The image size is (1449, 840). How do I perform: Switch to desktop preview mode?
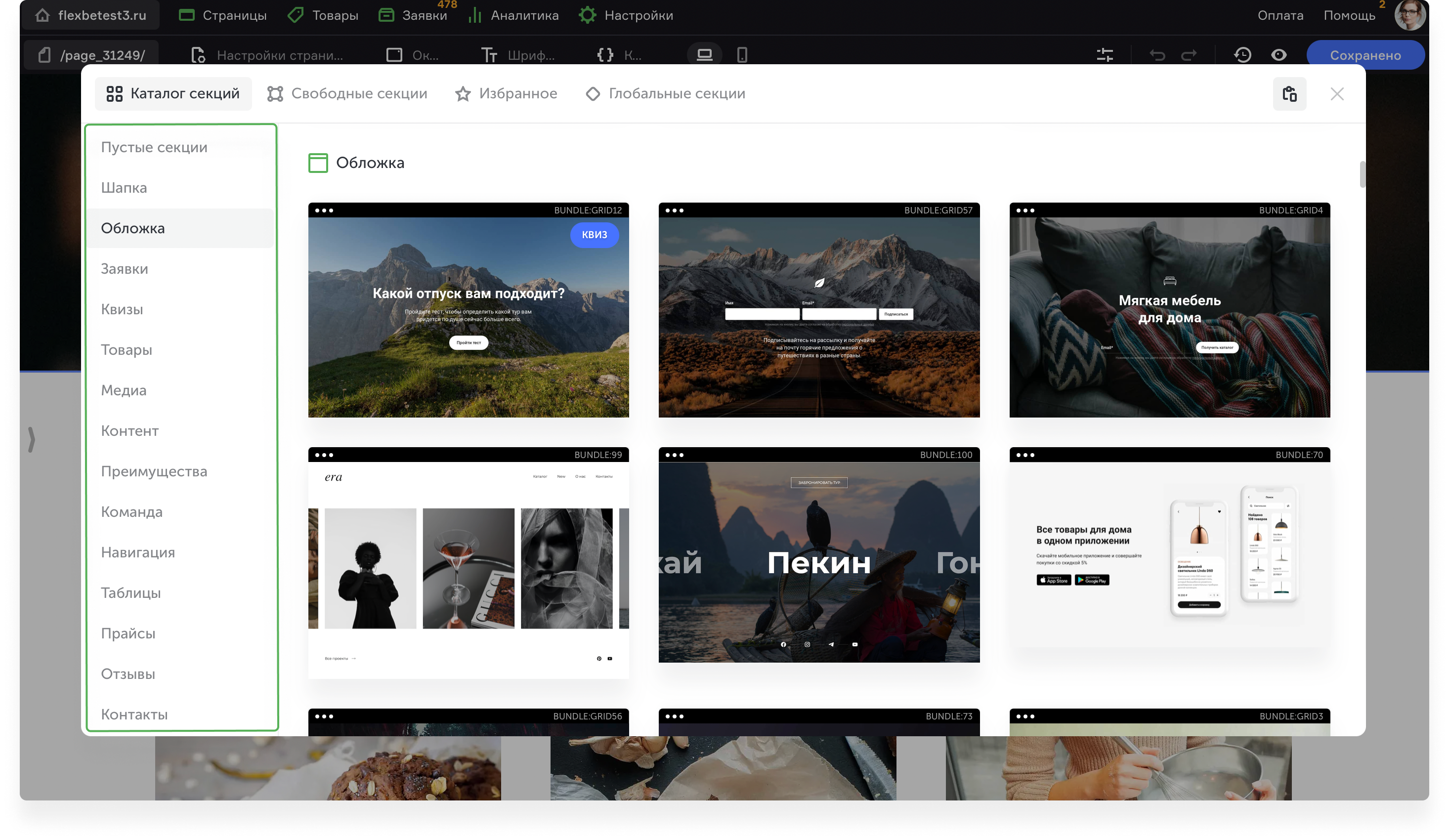coord(704,55)
